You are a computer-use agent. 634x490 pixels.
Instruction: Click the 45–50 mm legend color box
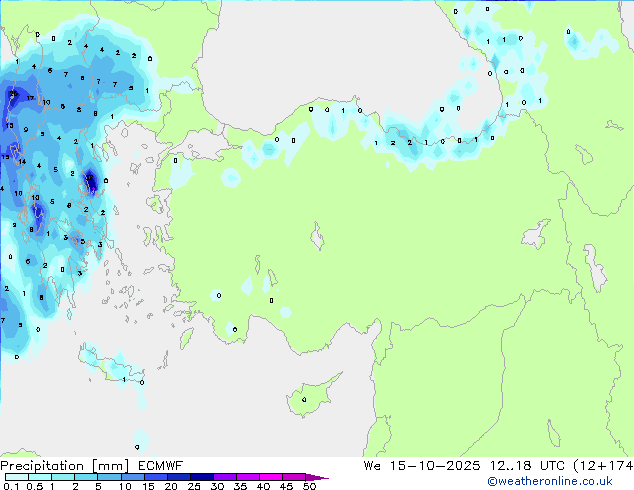click(x=294, y=477)
